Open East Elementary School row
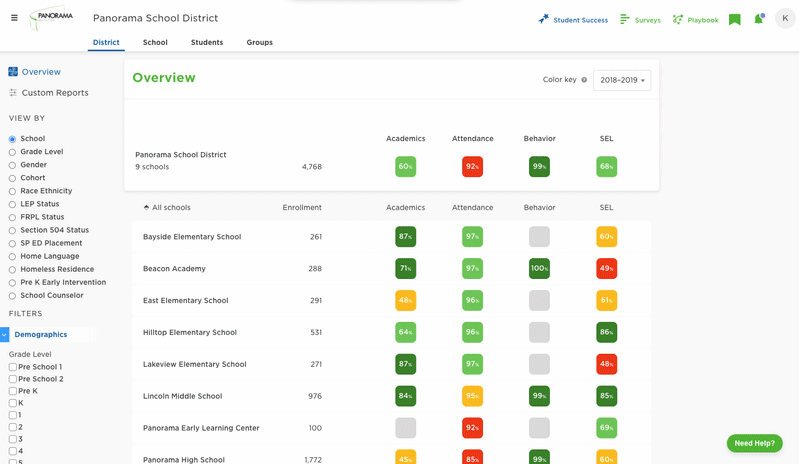Image resolution: width=799 pixels, height=464 pixels. (x=391, y=301)
